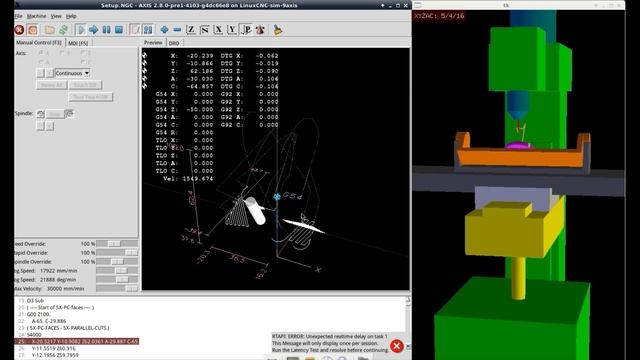Zoom in with the blue plus icon
640x360 pixels.
[164, 30]
